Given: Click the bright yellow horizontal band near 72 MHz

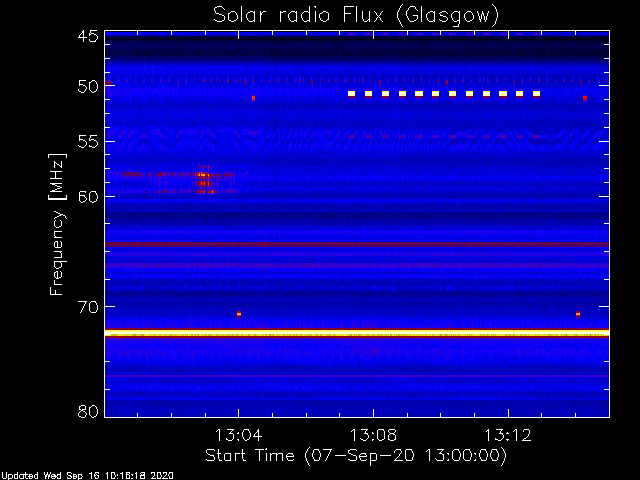Looking at the screenshot, I should [357, 333].
